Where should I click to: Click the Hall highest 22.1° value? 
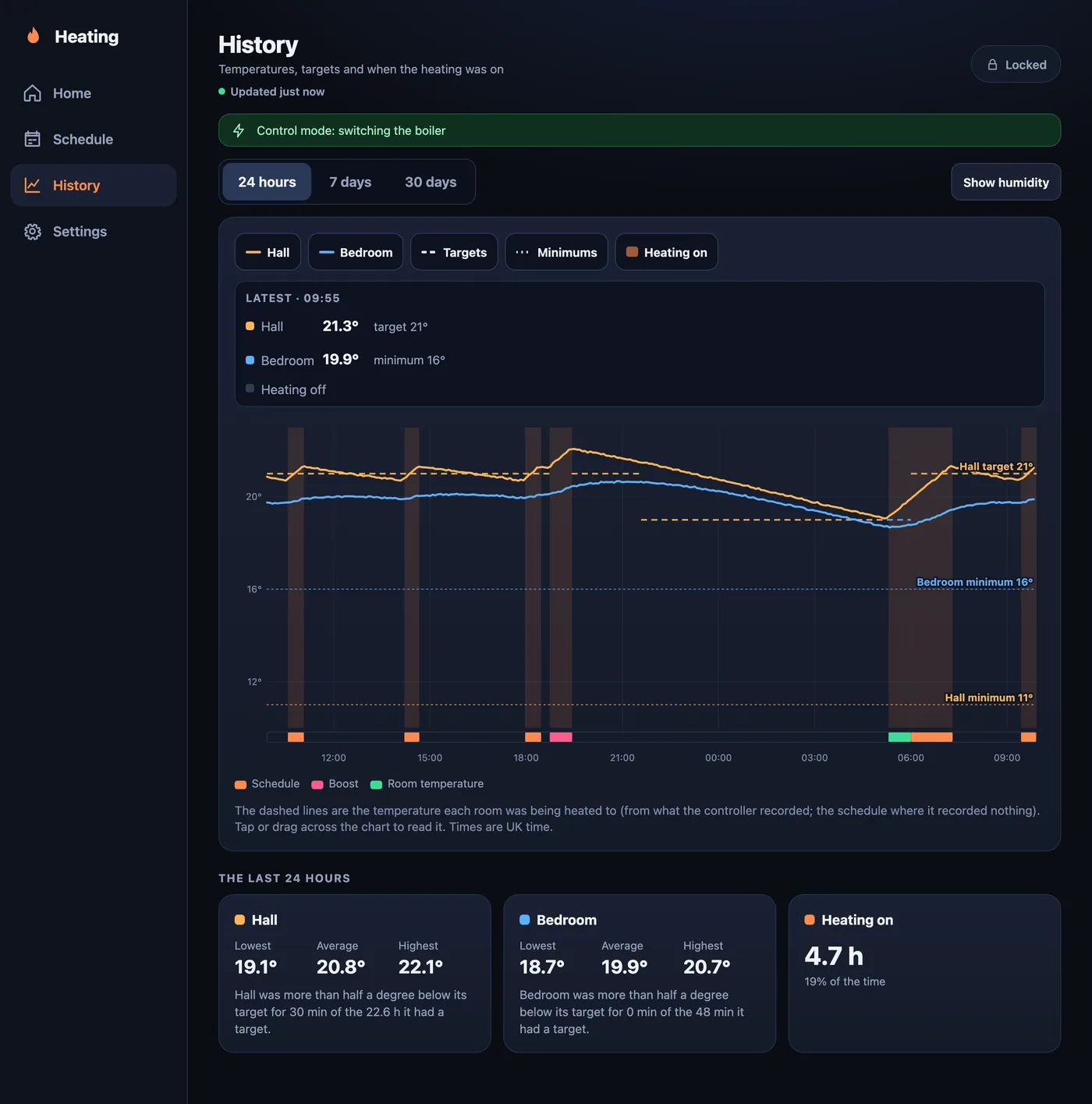420,967
